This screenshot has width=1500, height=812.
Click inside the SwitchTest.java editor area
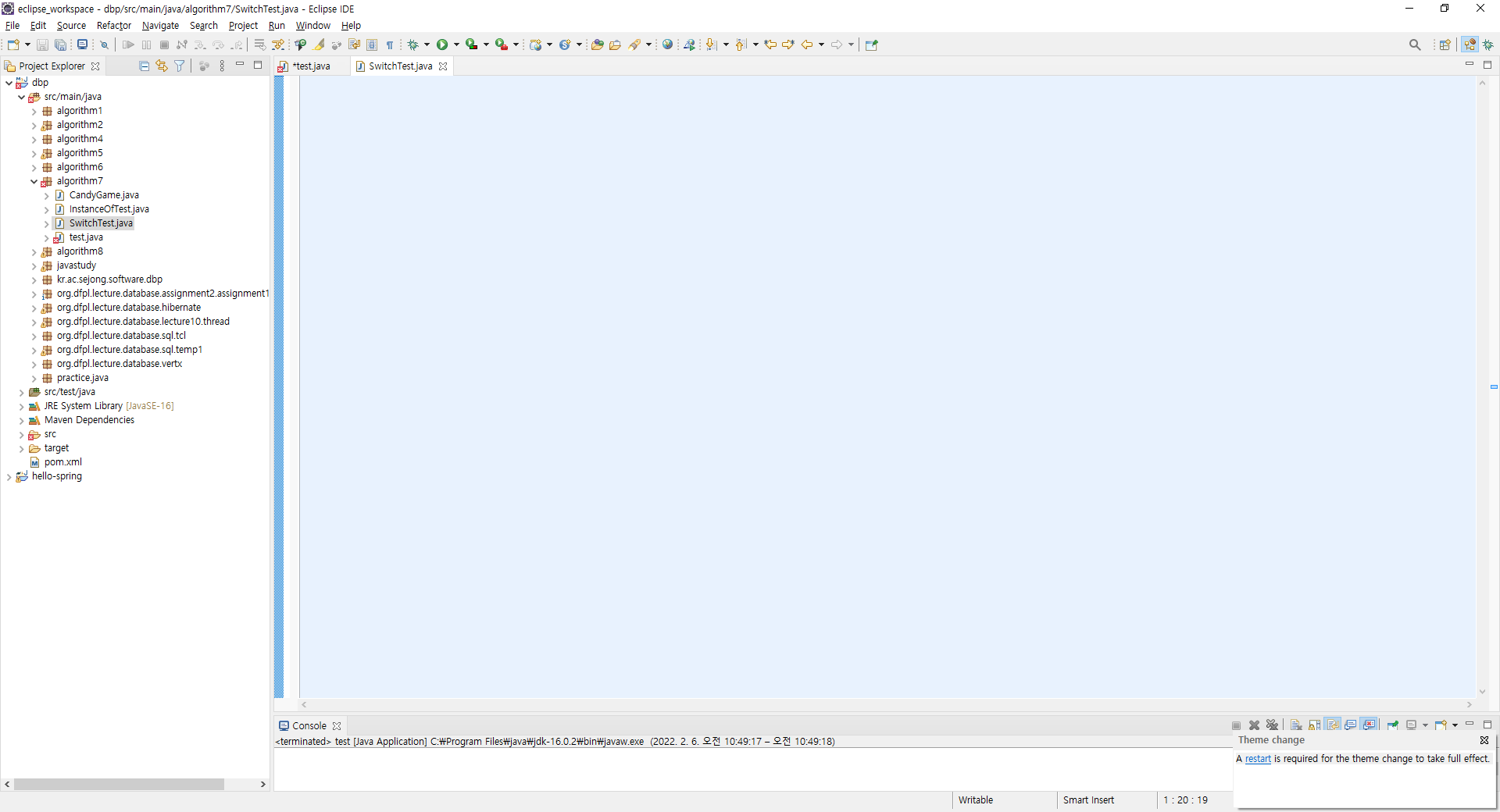tap(887, 386)
